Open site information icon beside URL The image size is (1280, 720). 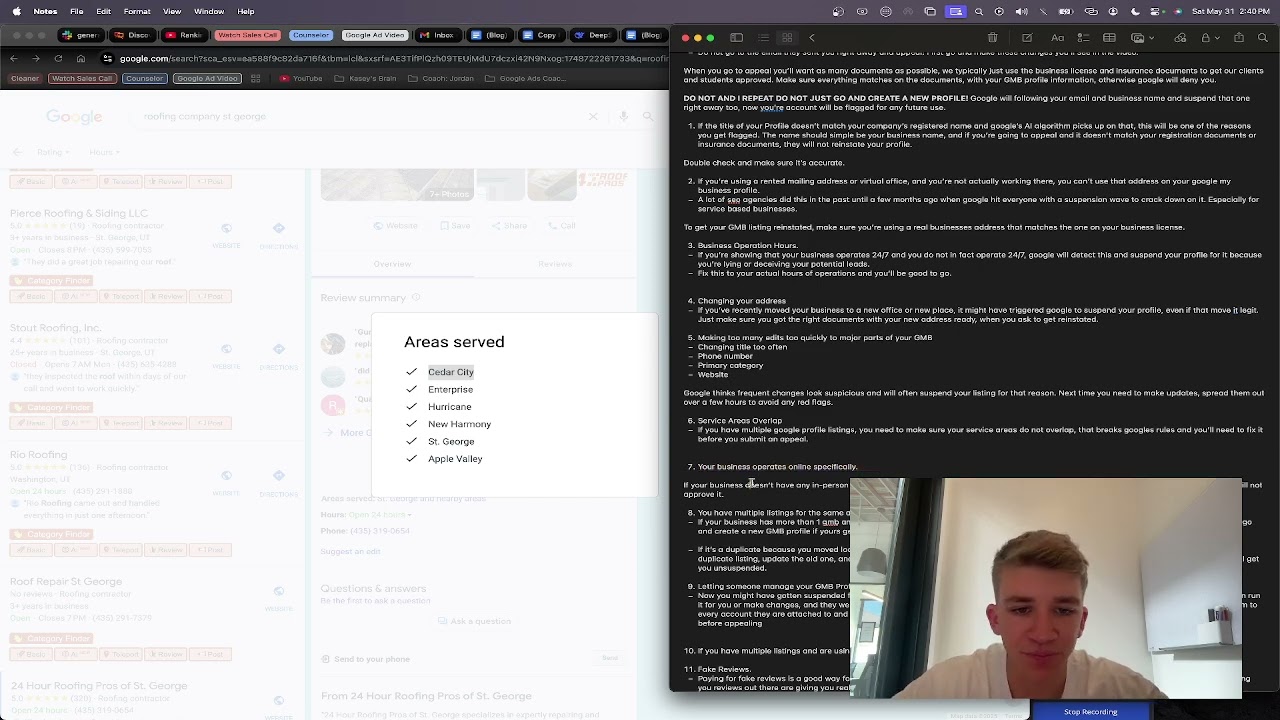[x=108, y=59]
